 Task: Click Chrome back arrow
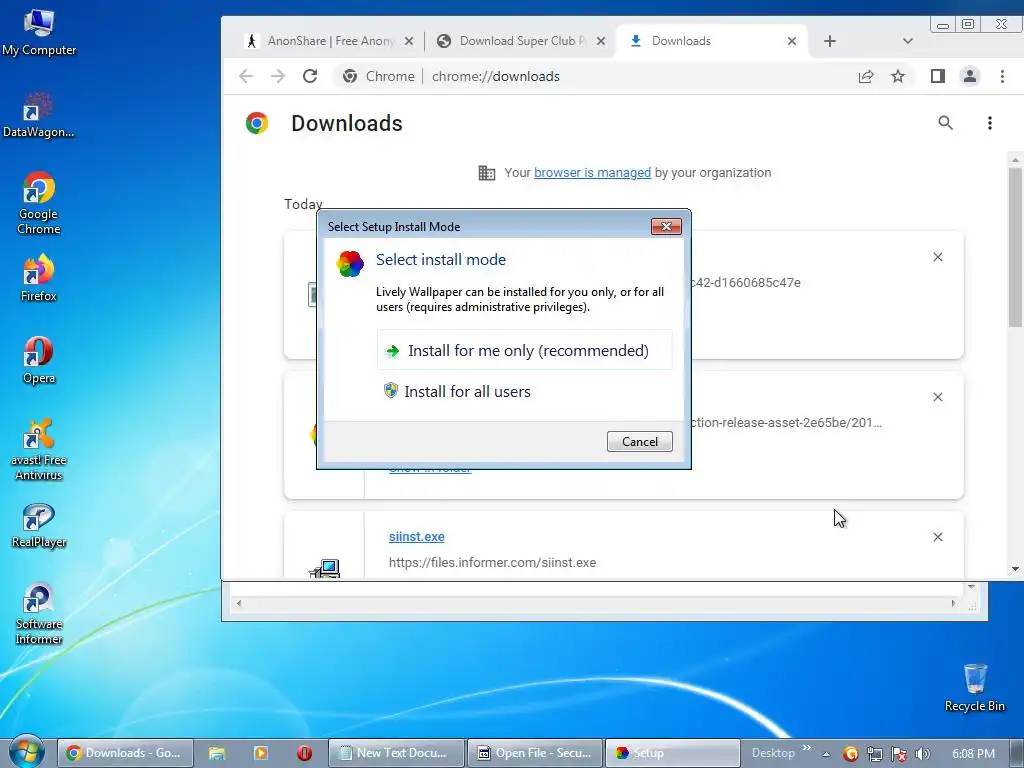(x=246, y=76)
